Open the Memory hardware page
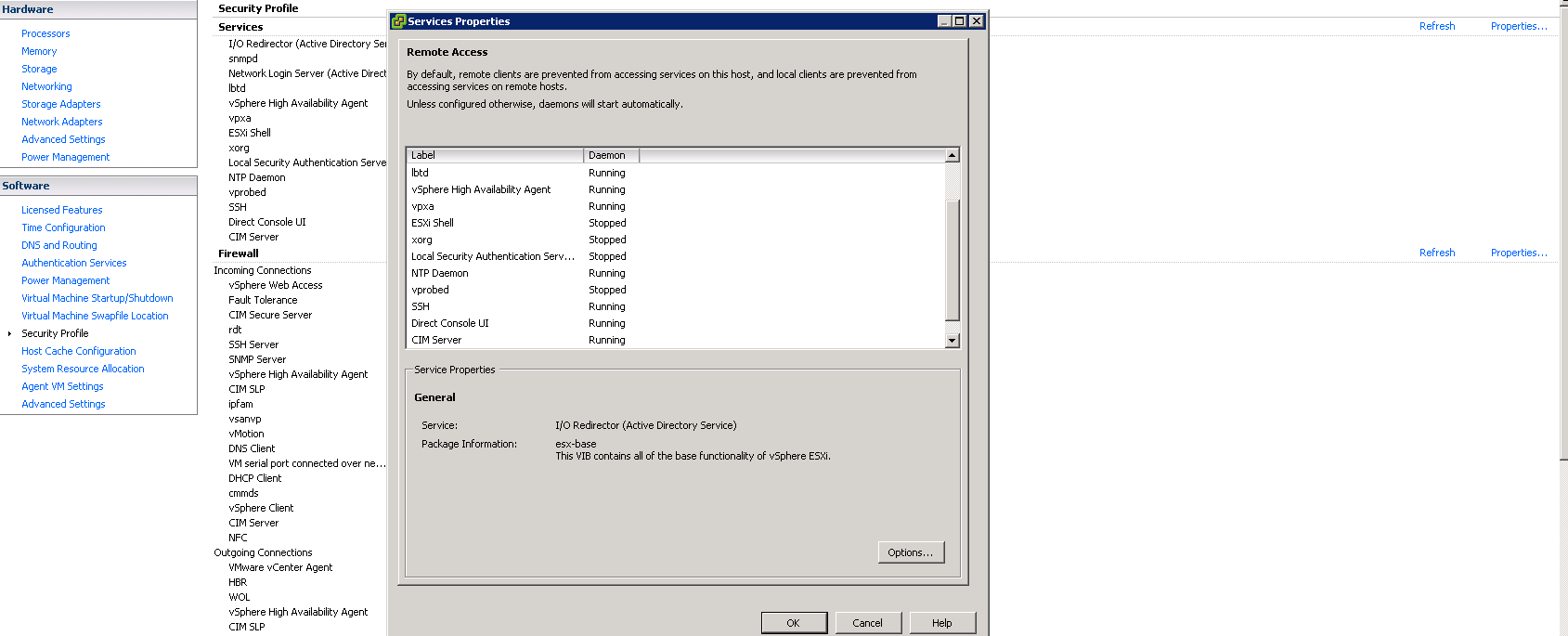The image size is (1568, 636). click(x=39, y=51)
